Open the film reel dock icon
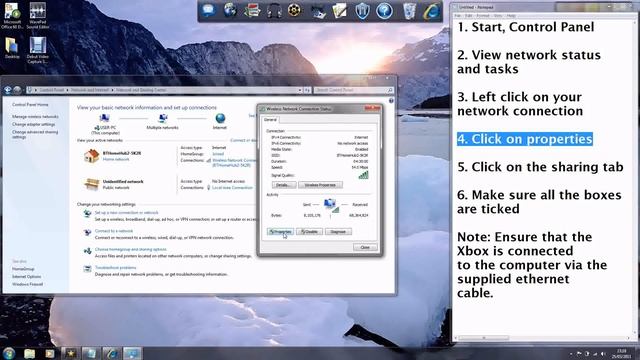Viewport: 640px width, 360px height. pyautogui.click(x=295, y=10)
